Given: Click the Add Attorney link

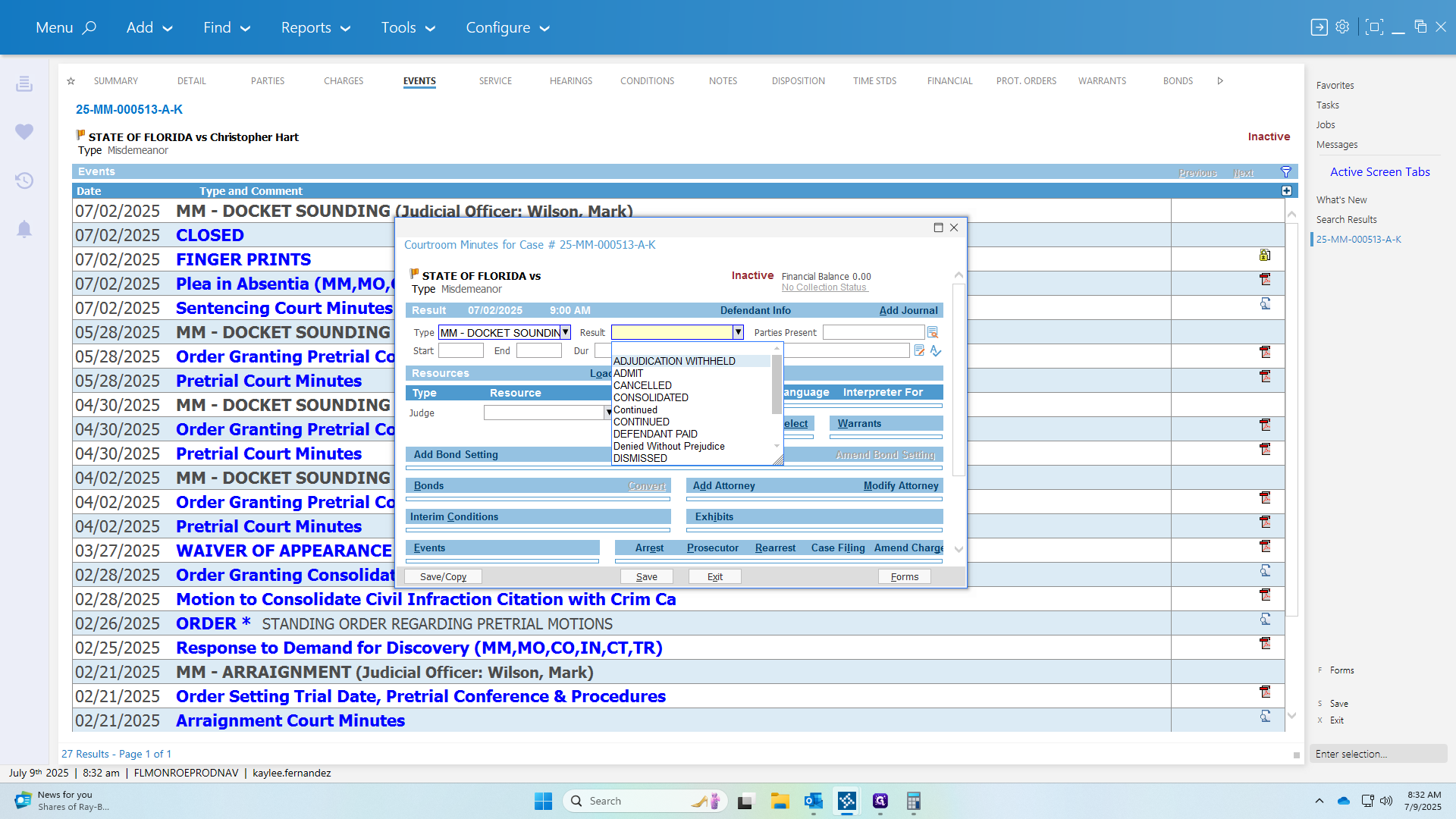Looking at the screenshot, I should coord(723,485).
